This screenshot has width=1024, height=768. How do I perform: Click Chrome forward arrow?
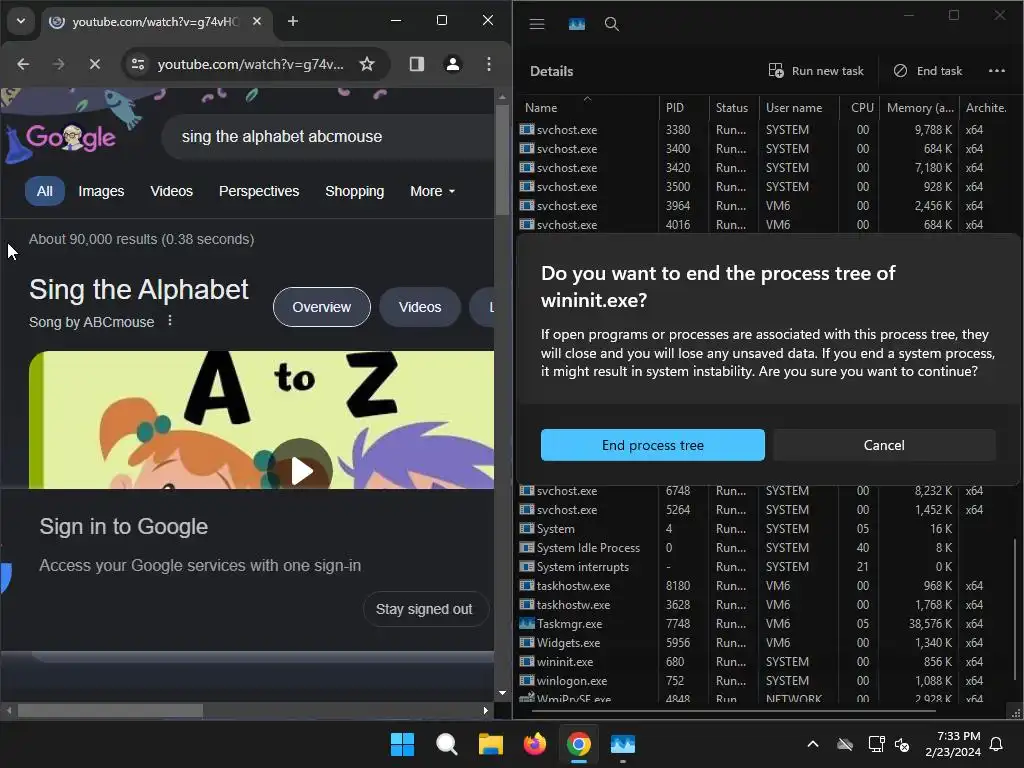point(59,64)
